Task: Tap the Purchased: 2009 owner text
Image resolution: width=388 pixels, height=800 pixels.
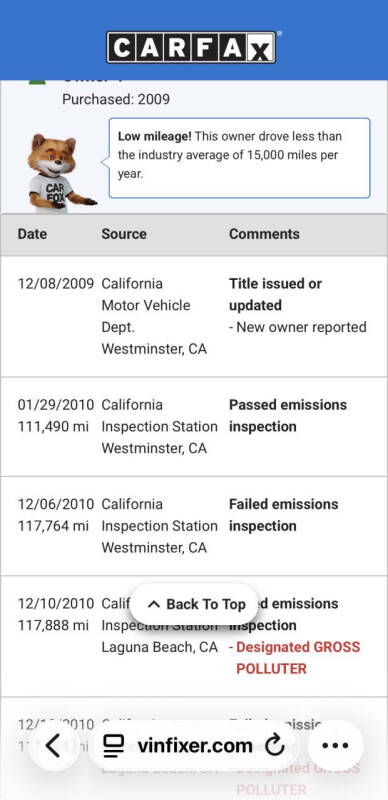Action: (x=116, y=99)
